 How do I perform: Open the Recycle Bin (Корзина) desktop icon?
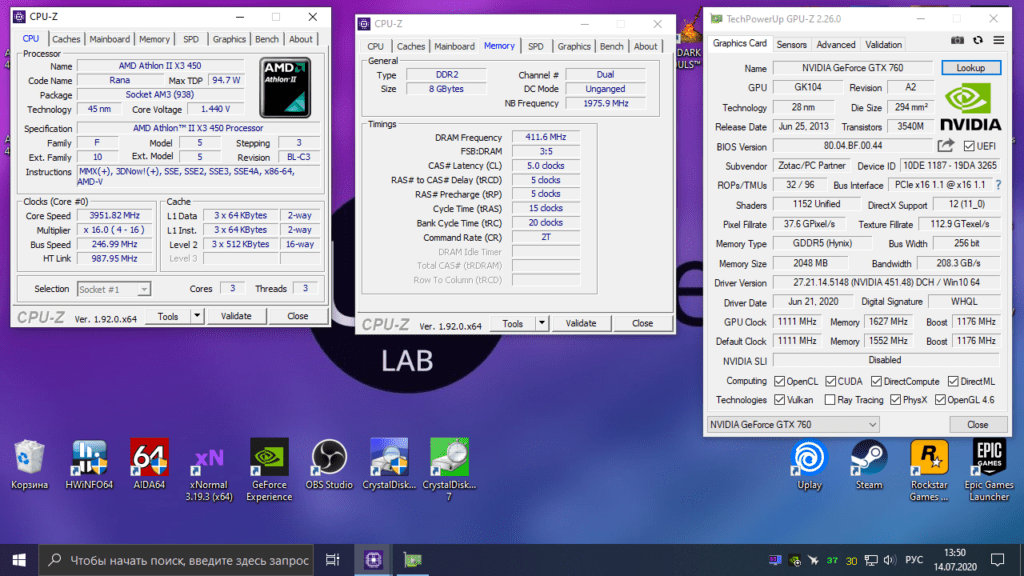tap(29, 464)
